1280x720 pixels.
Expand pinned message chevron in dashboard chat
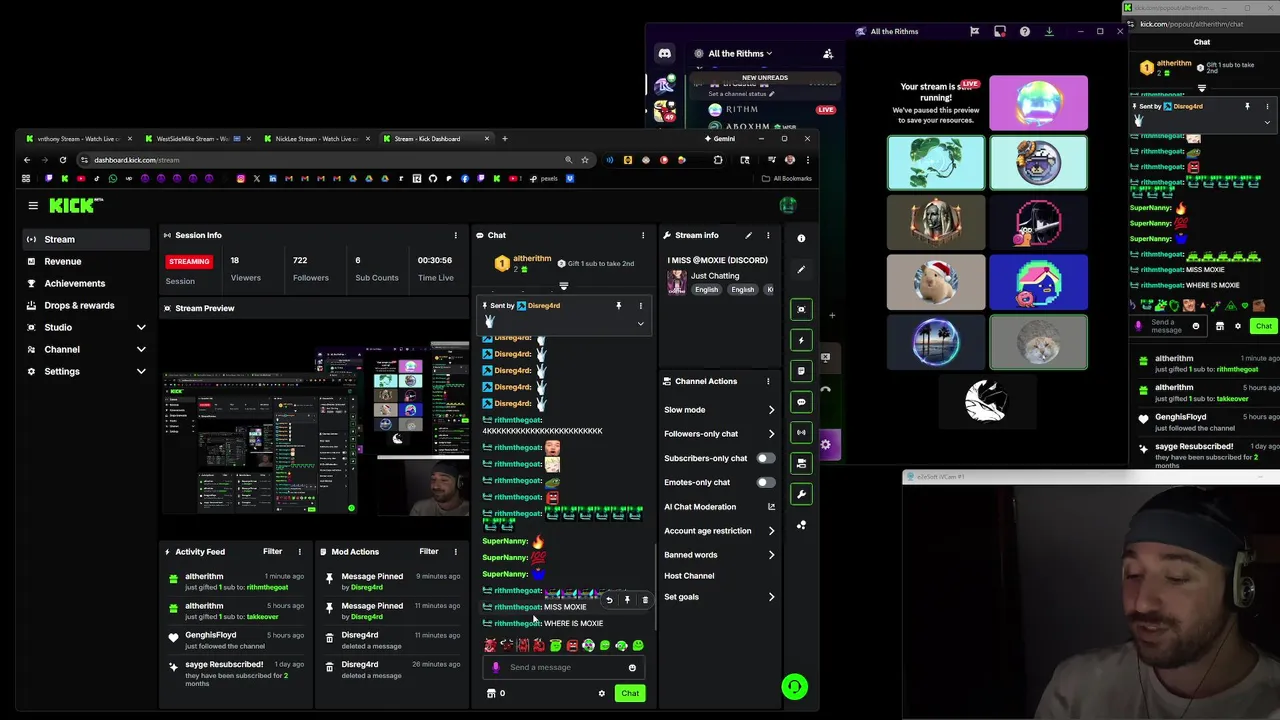click(x=641, y=323)
